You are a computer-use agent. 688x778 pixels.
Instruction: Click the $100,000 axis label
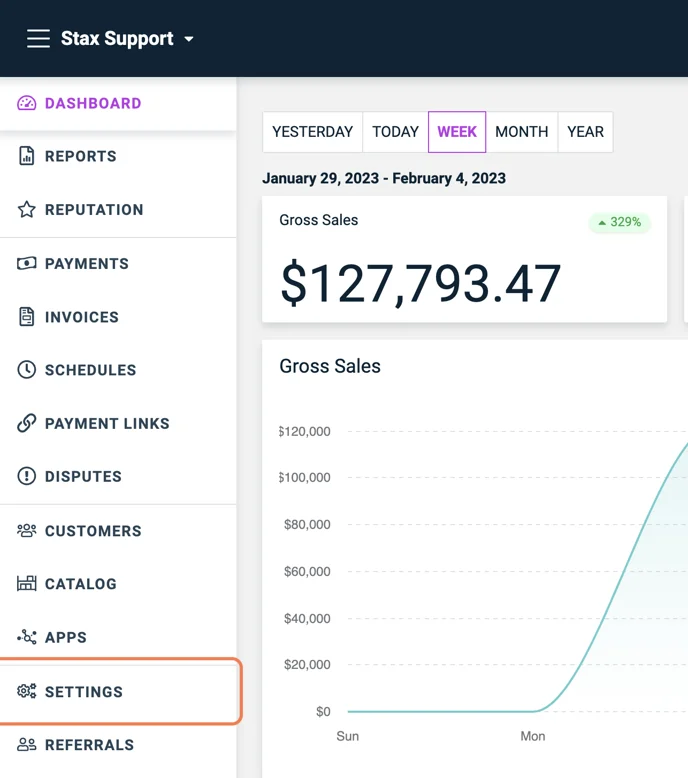tap(305, 477)
